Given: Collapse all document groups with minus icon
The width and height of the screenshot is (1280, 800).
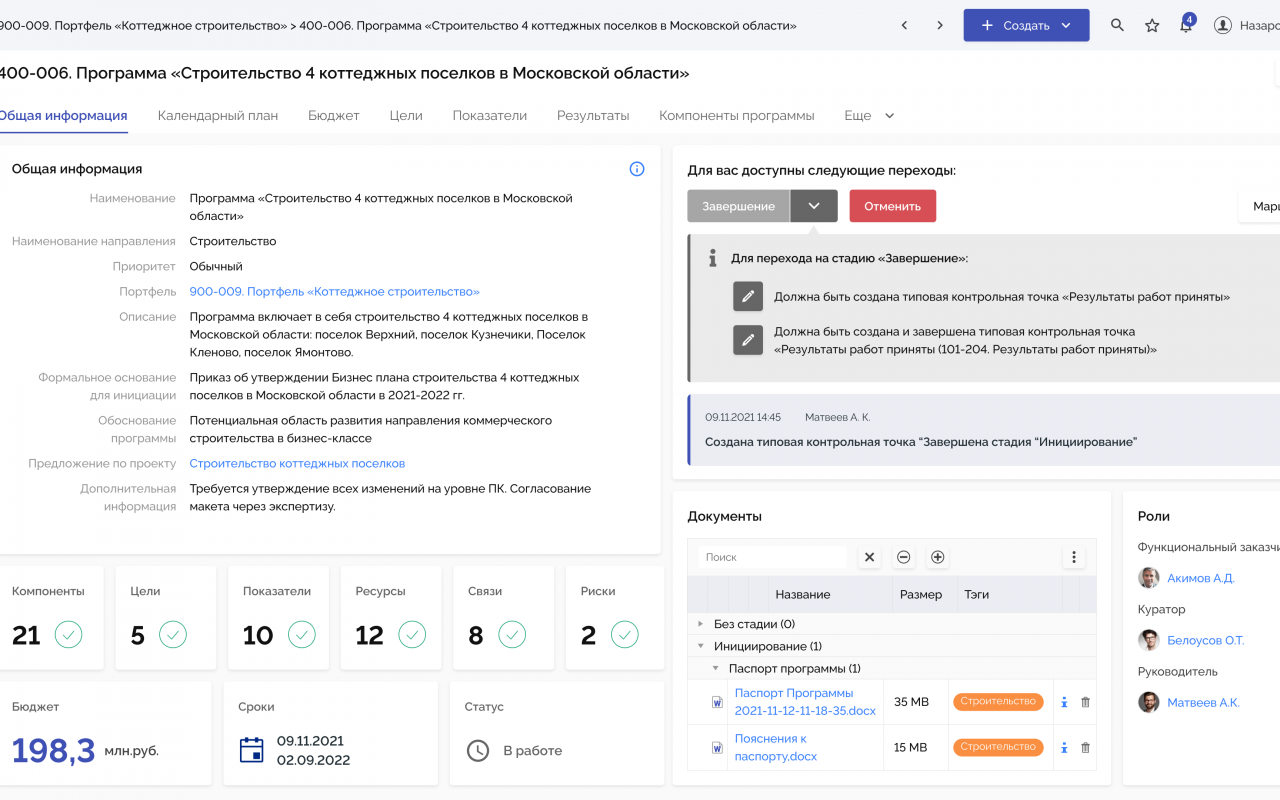Looking at the screenshot, I should click(903, 557).
